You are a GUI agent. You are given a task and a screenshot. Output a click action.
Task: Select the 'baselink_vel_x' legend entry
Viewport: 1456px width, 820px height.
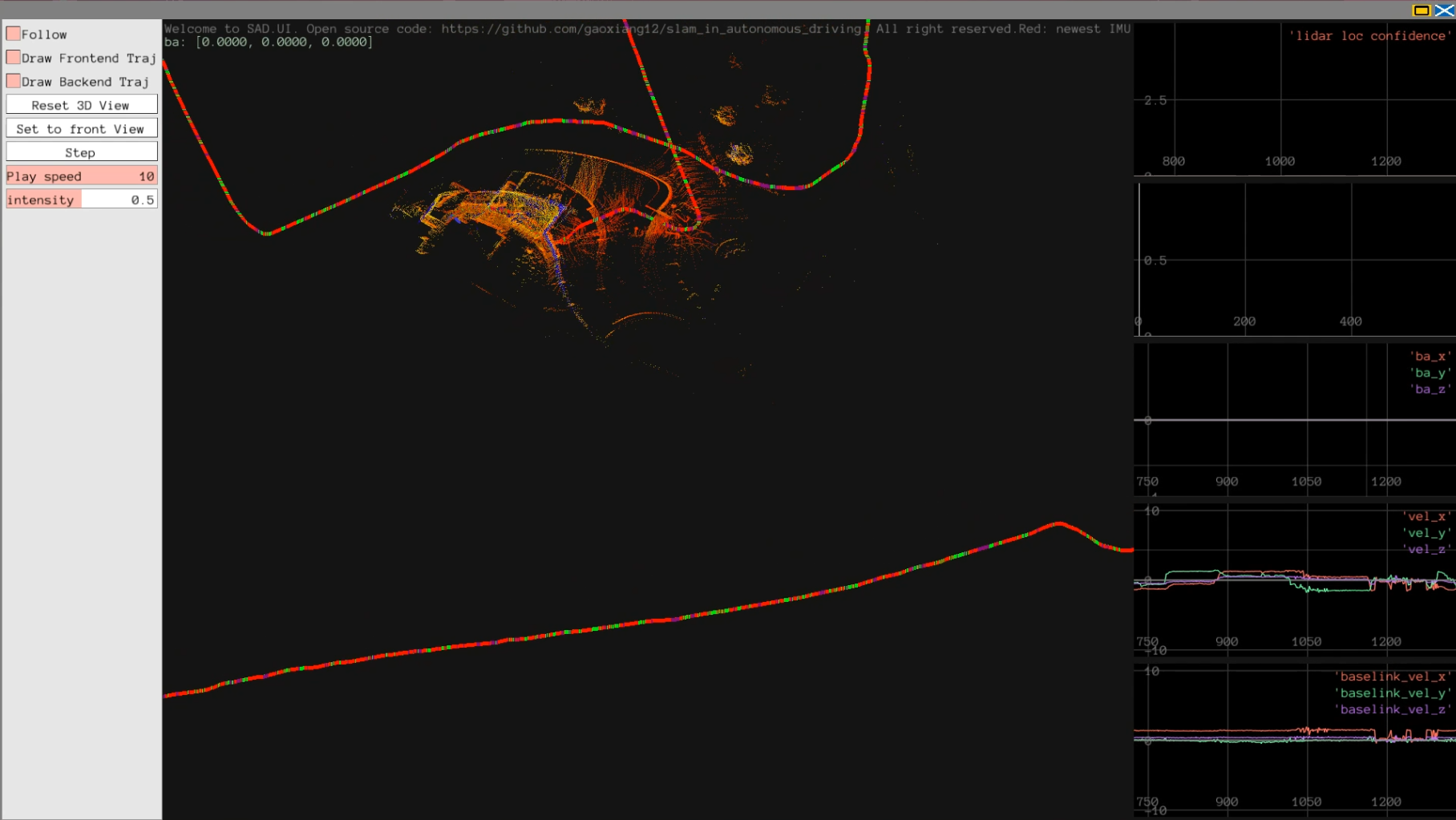(1393, 677)
